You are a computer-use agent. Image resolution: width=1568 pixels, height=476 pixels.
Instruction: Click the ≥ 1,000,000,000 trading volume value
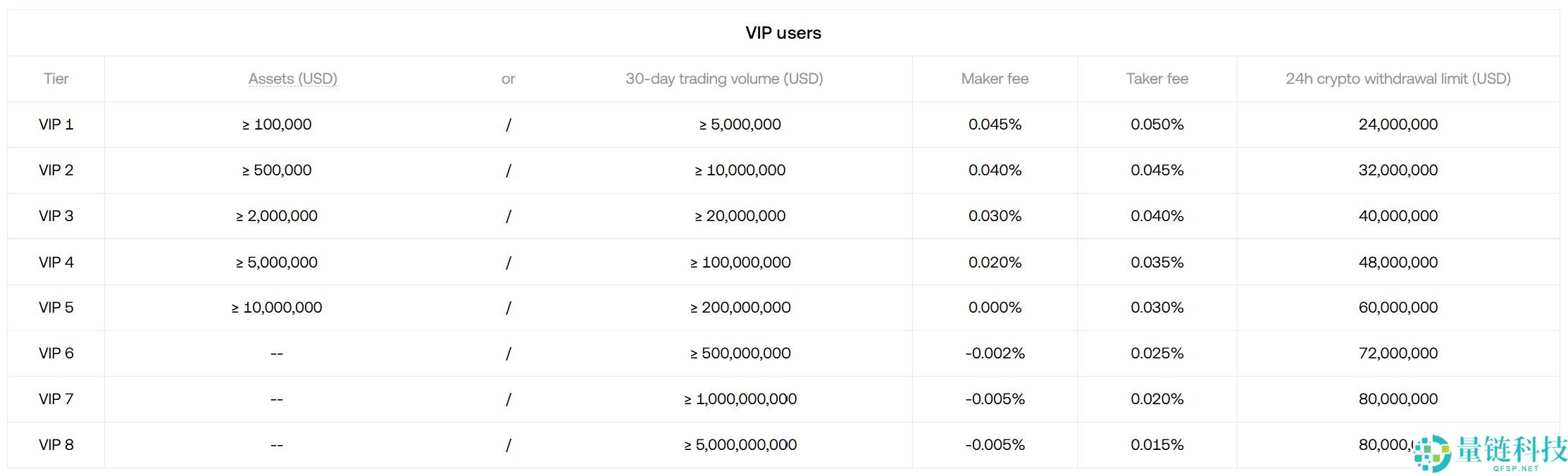(x=740, y=399)
